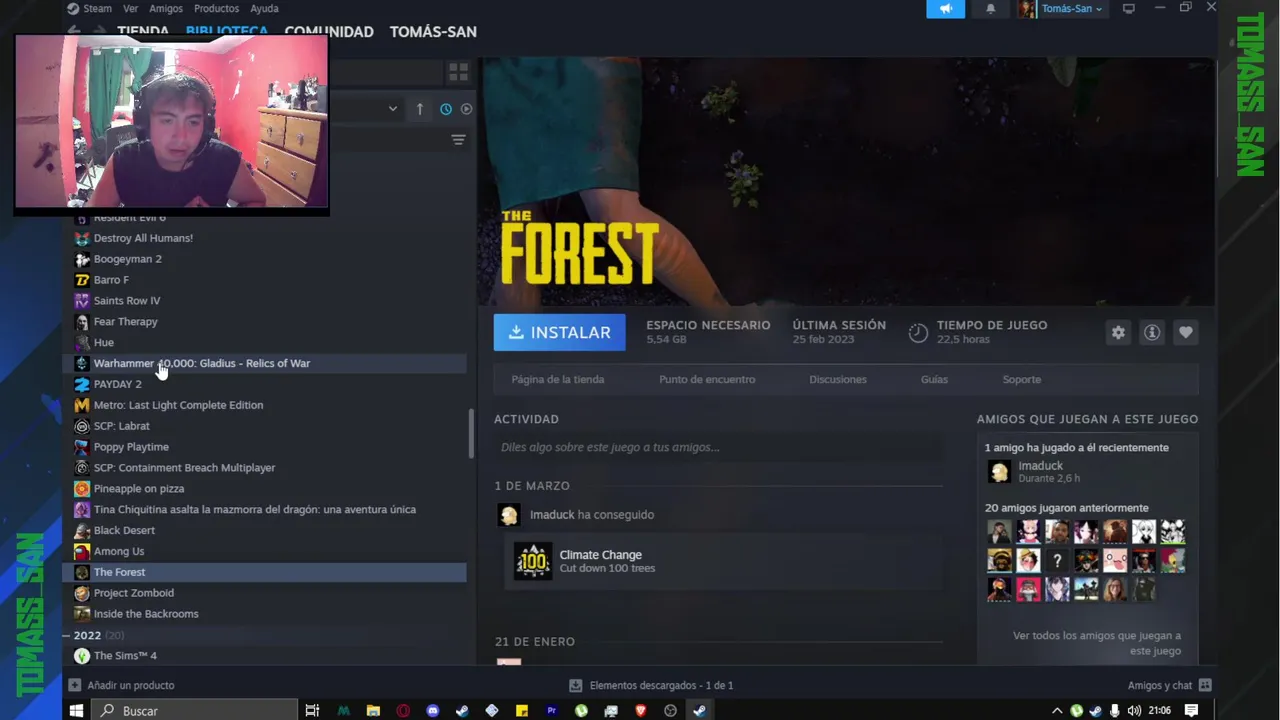Open Task View on taskbar
The width and height of the screenshot is (1280, 720).
(312, 710)
